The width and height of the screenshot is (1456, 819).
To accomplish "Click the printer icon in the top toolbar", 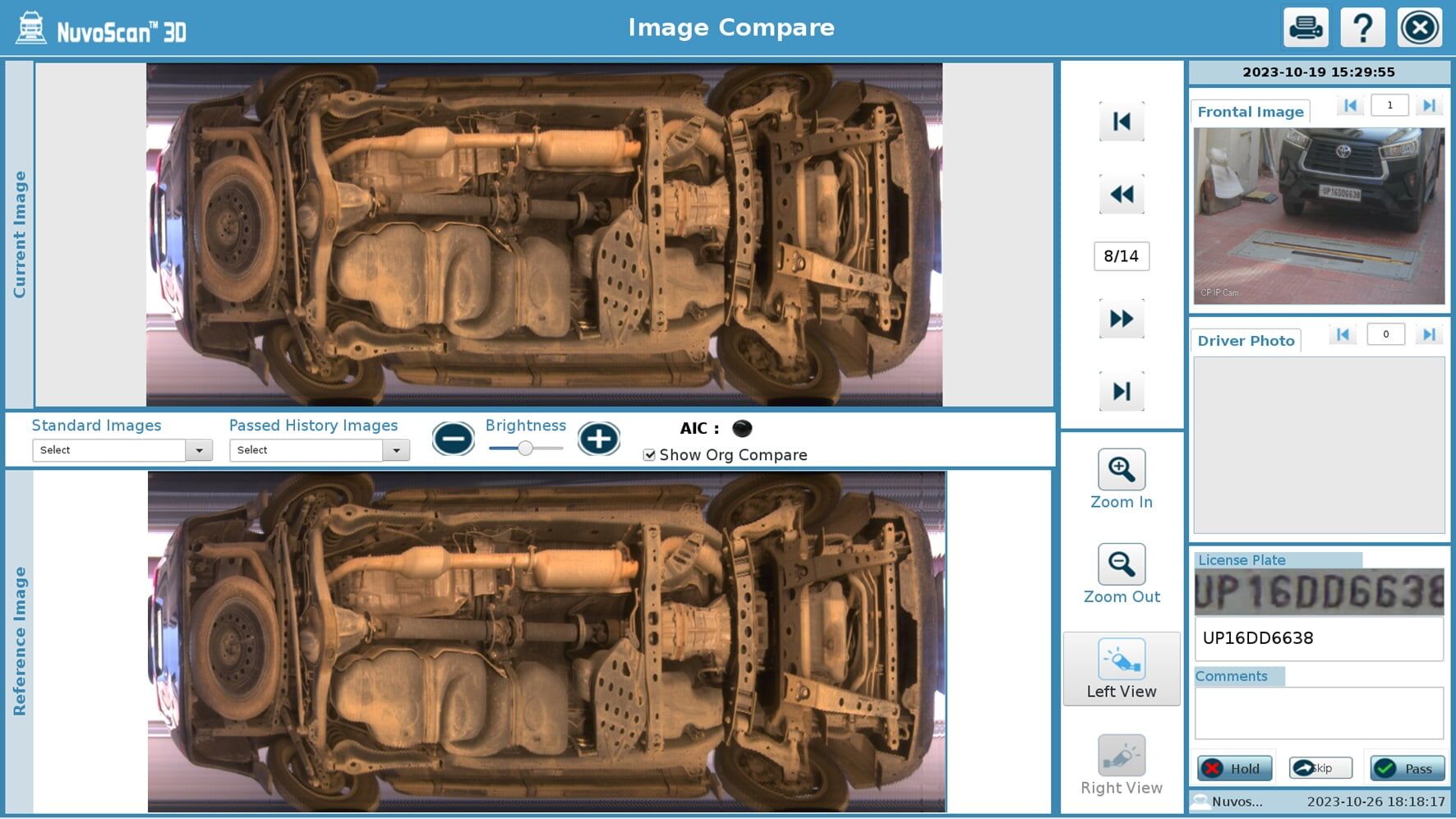I will pos(1305,26).
